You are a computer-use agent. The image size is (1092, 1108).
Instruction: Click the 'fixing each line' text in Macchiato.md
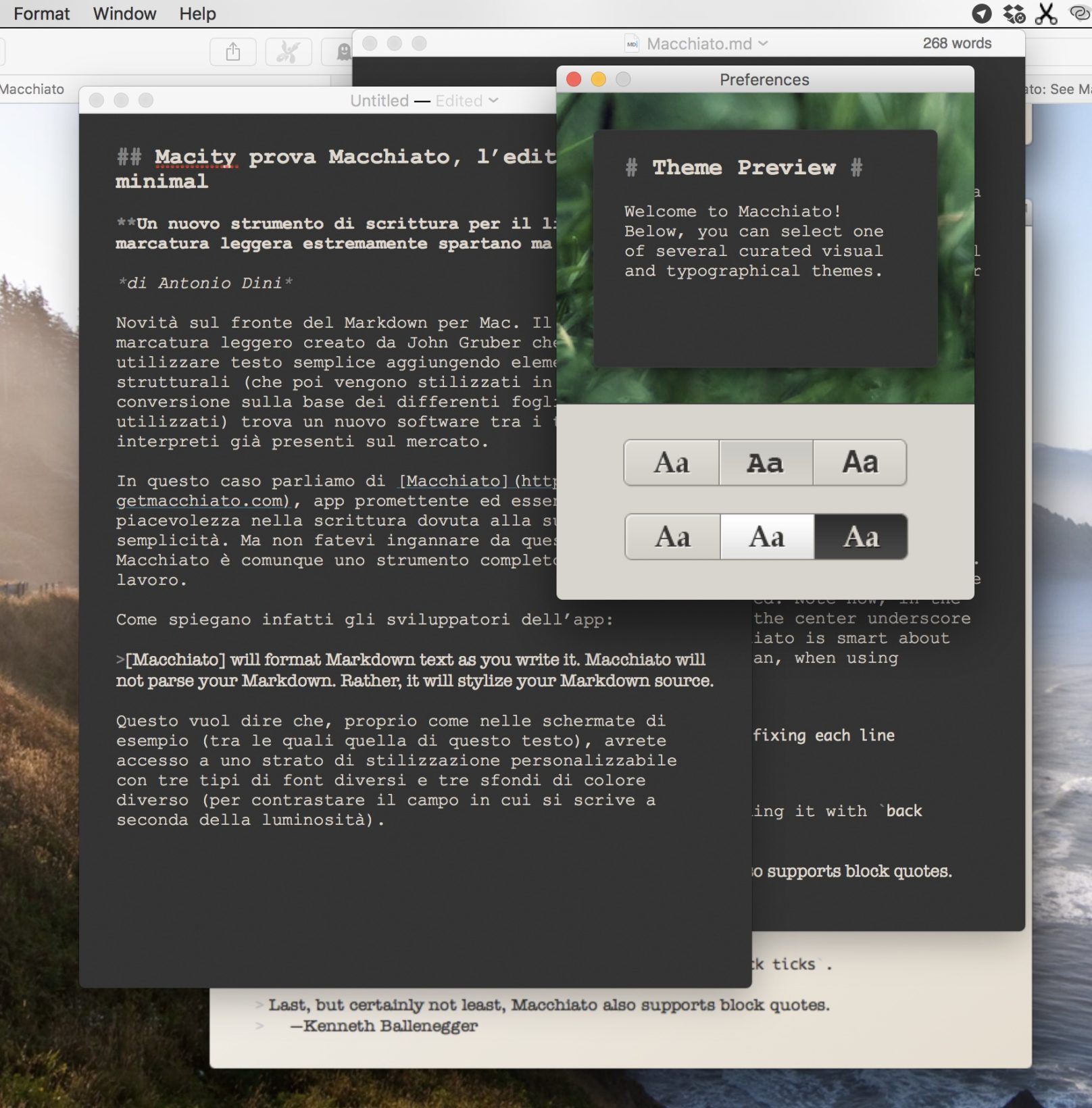coord(824,735)
